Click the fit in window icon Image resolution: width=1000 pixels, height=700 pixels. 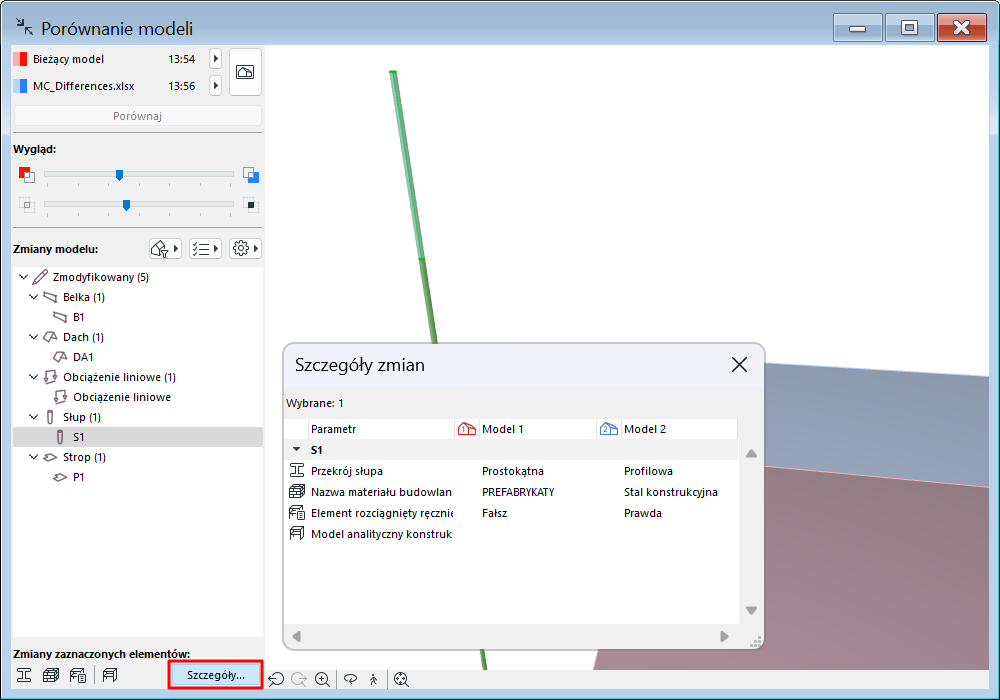click(x=401, y=679)
